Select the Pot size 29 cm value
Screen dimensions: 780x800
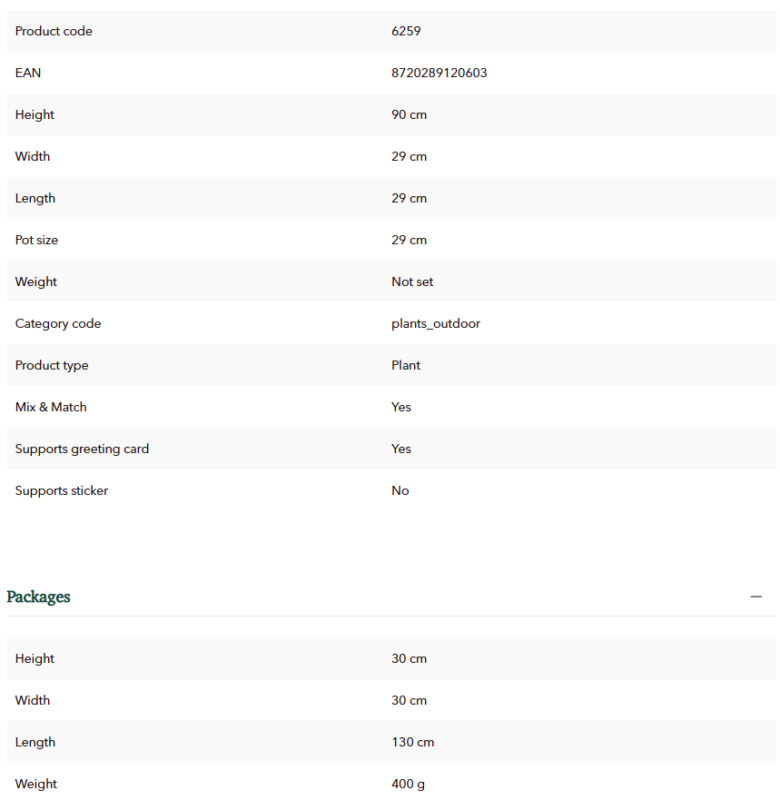(409, 240)
